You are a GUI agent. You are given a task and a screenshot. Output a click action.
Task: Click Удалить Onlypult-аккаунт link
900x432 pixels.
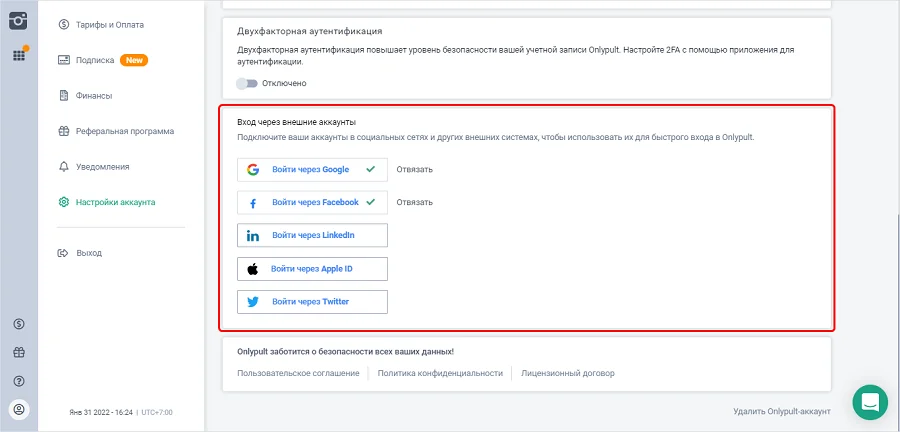tap(780, 411)
